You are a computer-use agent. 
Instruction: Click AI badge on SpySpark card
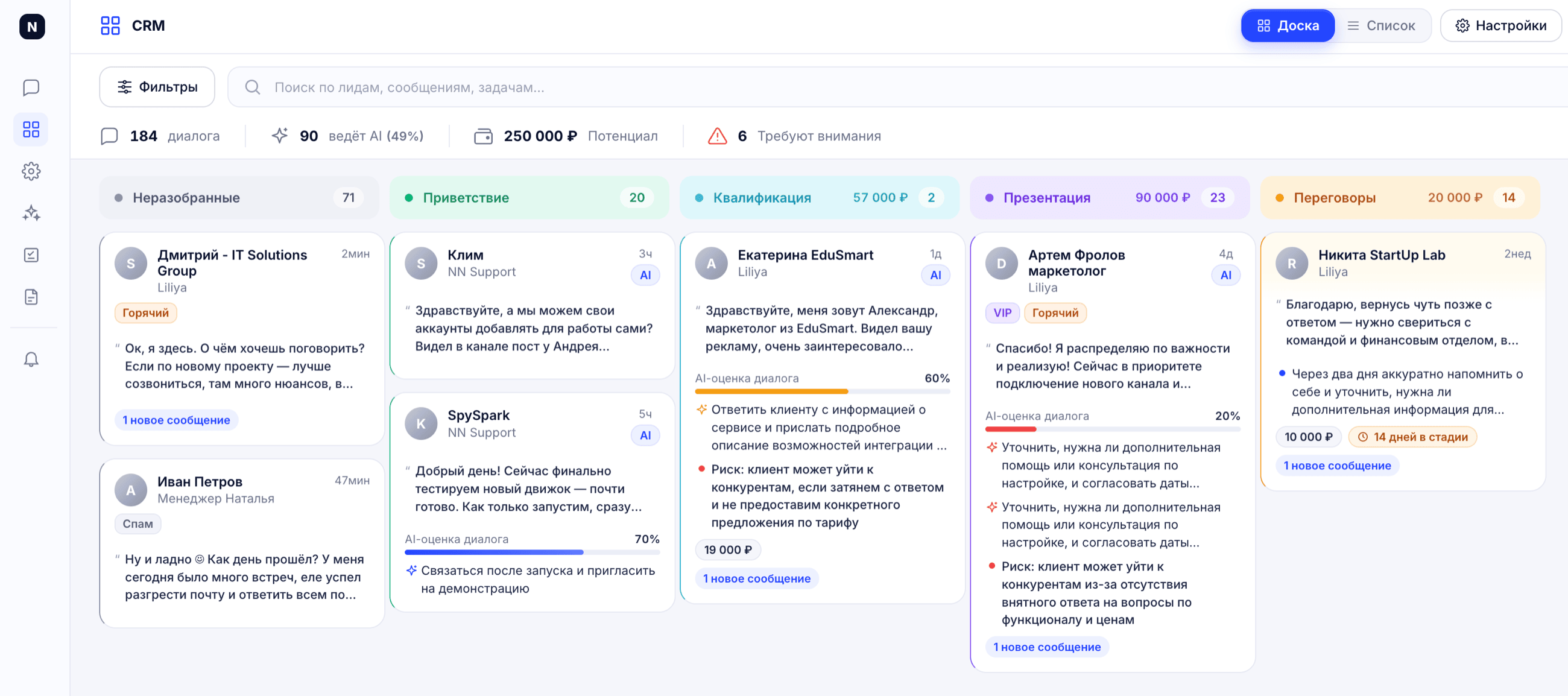pos(645,435)
